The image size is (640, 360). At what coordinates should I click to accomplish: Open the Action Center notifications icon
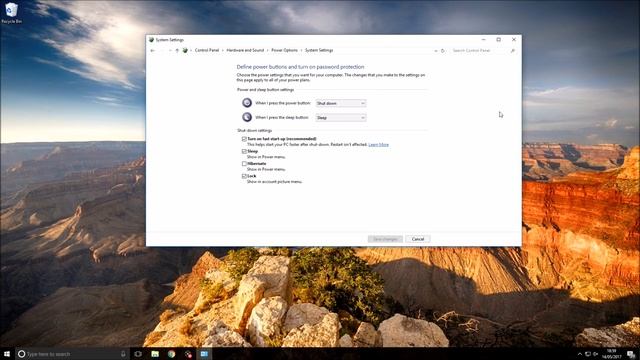(631, 354)
